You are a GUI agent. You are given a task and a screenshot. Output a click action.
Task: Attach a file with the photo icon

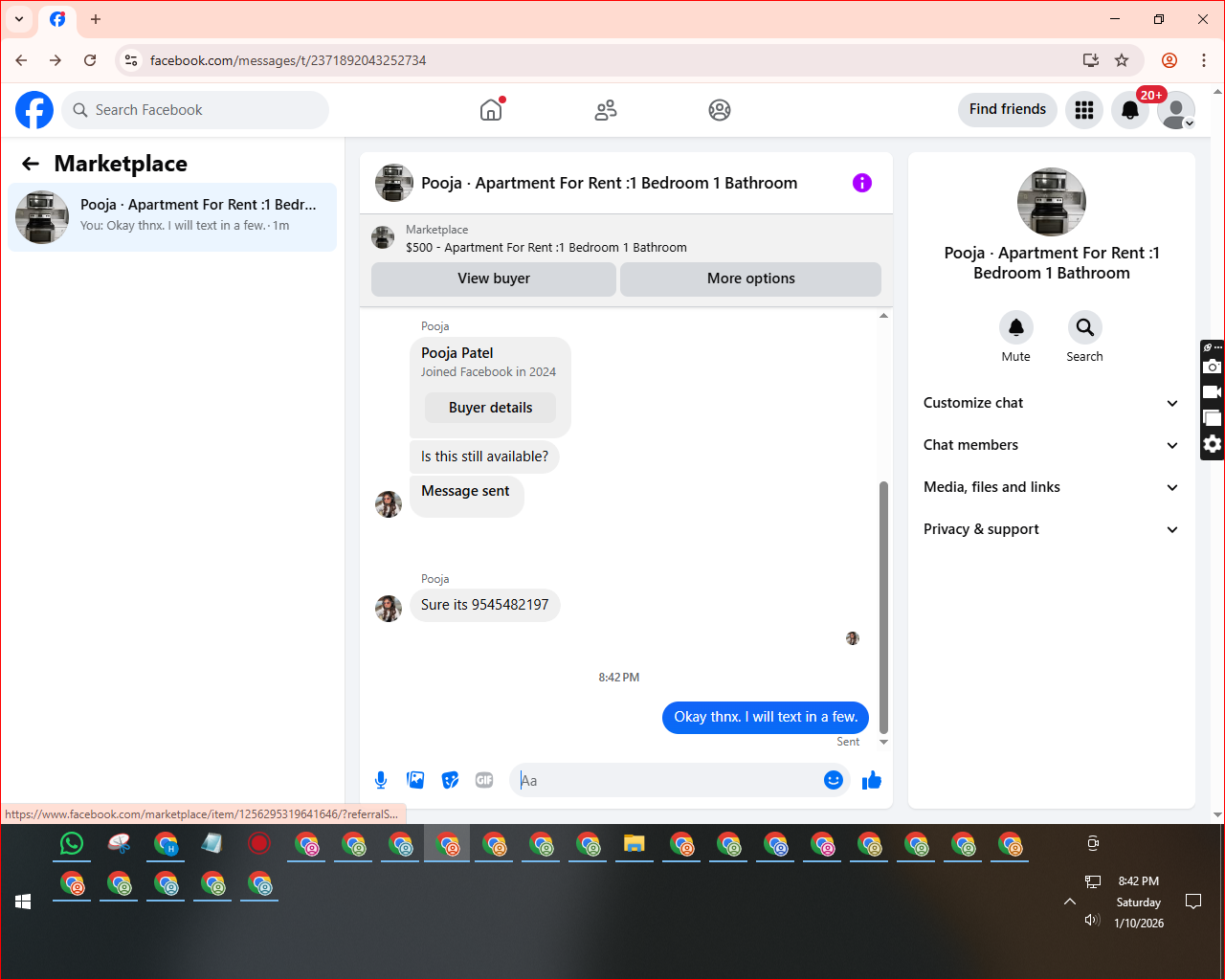(x=415, y=780)
